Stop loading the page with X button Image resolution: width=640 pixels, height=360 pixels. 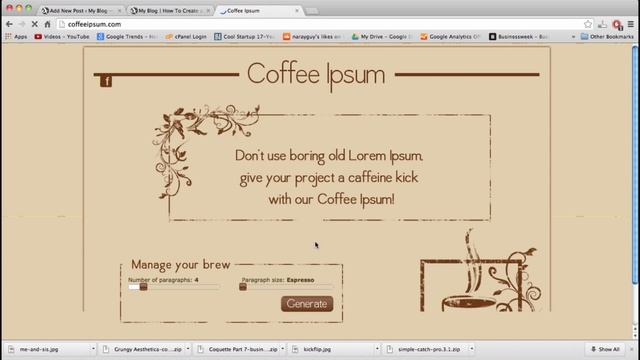tap(35, 24)
